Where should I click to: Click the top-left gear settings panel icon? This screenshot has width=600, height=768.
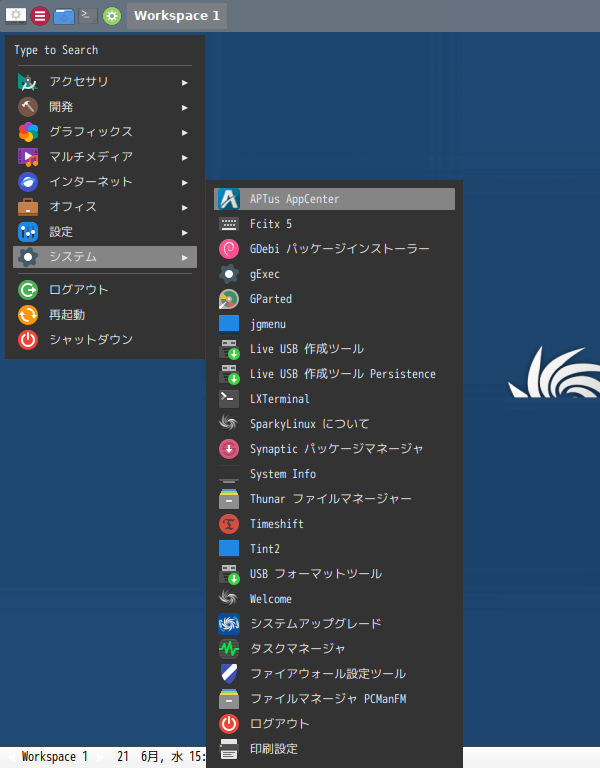pos(16,15)
